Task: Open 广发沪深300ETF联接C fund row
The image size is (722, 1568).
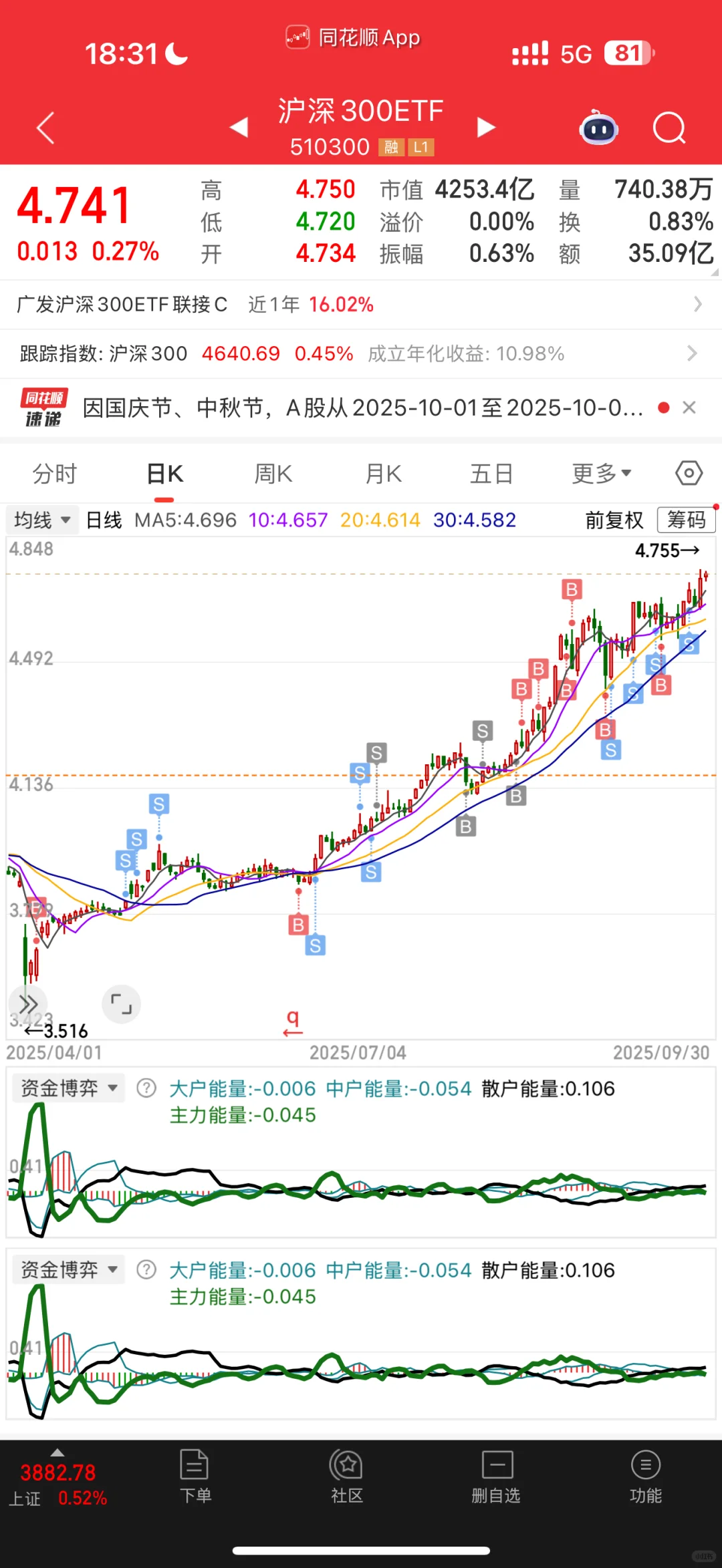Action: coord(361,305)
